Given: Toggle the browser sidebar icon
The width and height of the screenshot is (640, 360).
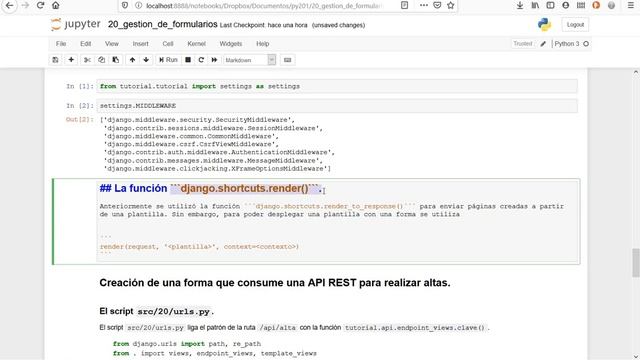Looking at the screenshot, I should pos(550,5).
